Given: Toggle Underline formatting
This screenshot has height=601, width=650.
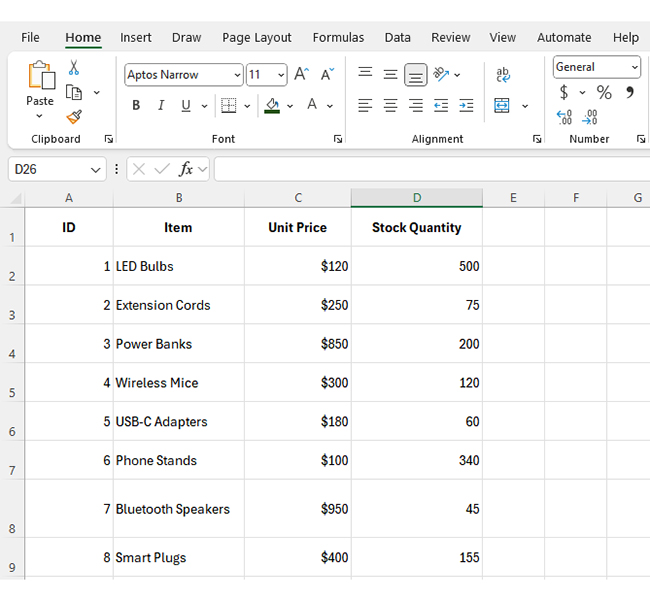Looking at the screenshot, I should [x=185, y=106].
